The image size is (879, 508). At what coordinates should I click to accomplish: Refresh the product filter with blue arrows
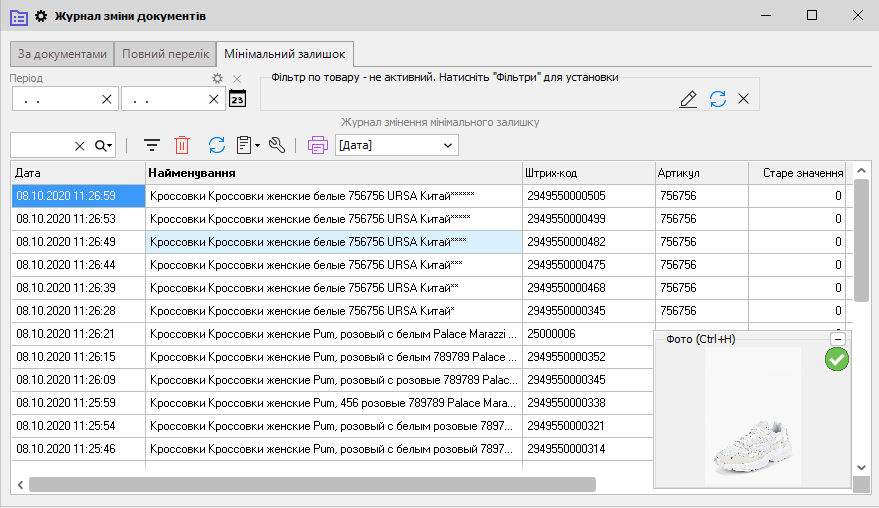click(x=717, y=98)
